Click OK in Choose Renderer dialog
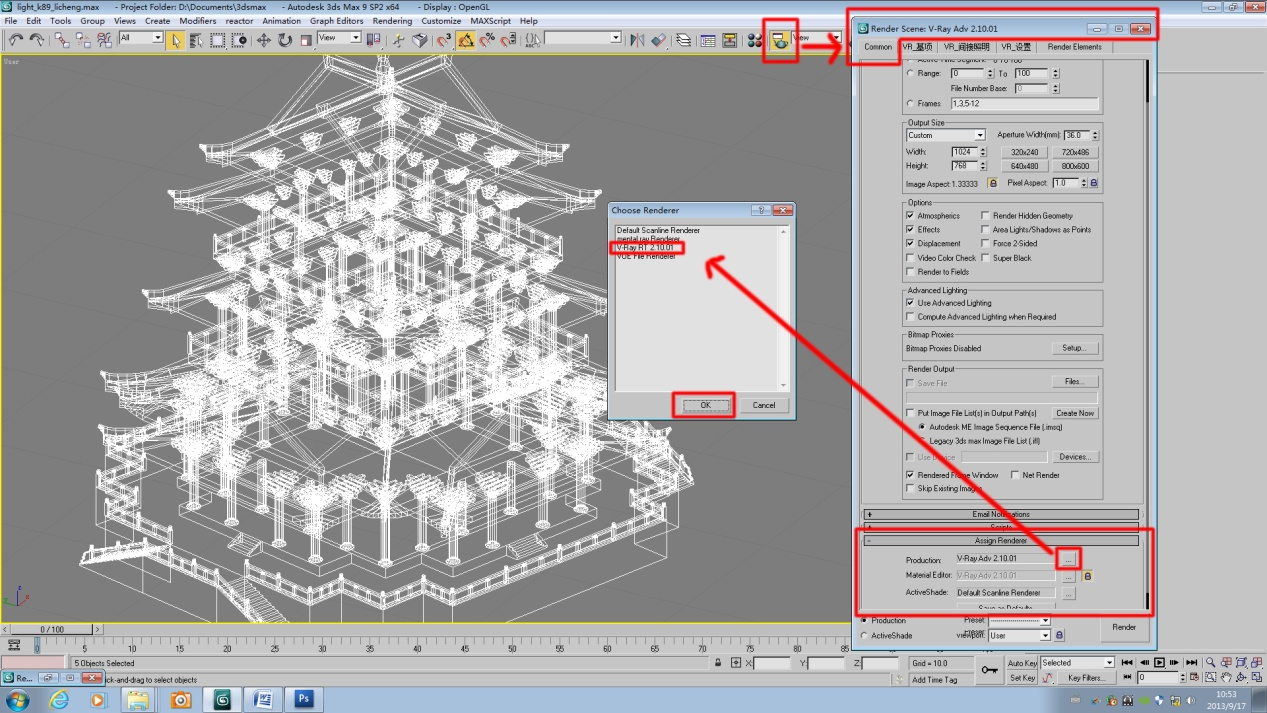This screenshot has width=1267, height=713. (705, 405)
